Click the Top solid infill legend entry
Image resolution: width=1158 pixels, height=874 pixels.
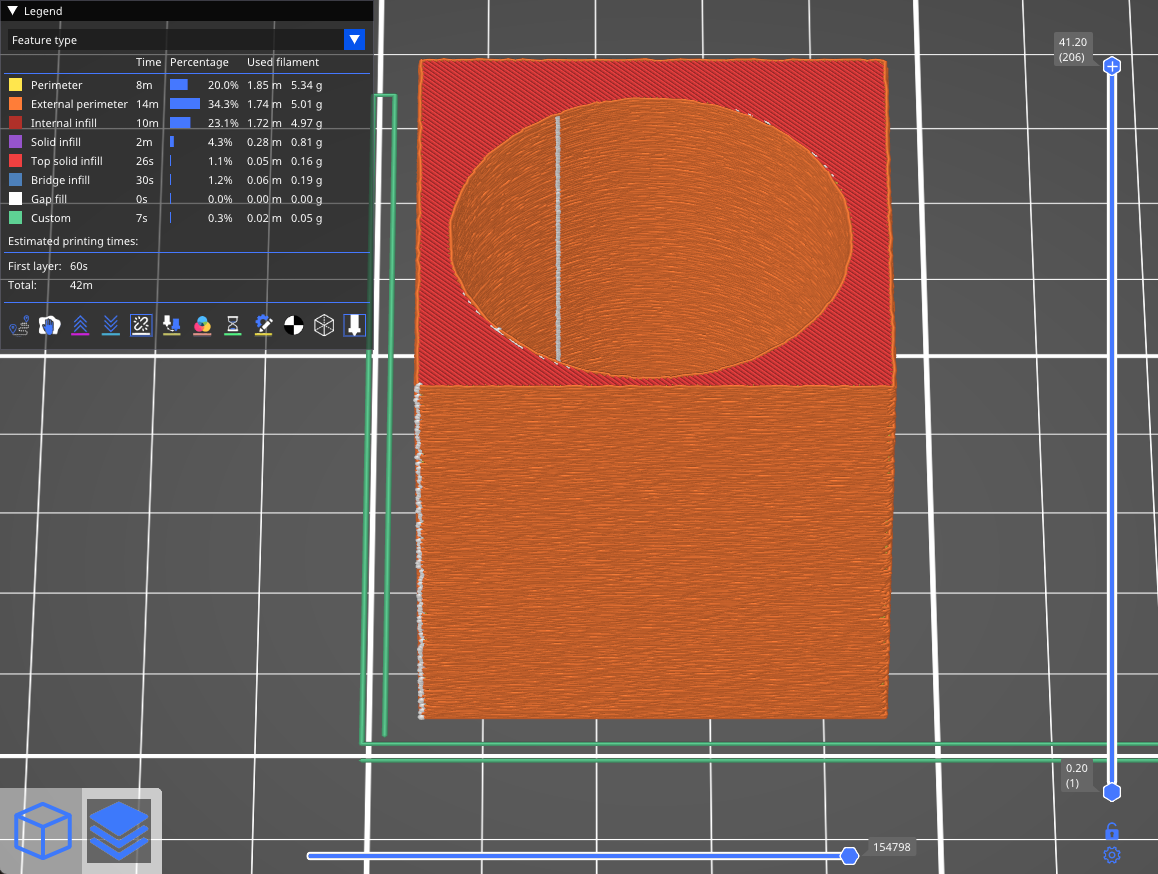point(66,161)
